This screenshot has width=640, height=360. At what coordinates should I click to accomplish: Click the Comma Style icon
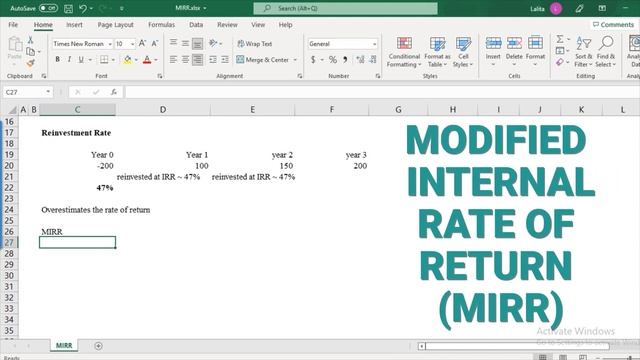pos(345,60)
